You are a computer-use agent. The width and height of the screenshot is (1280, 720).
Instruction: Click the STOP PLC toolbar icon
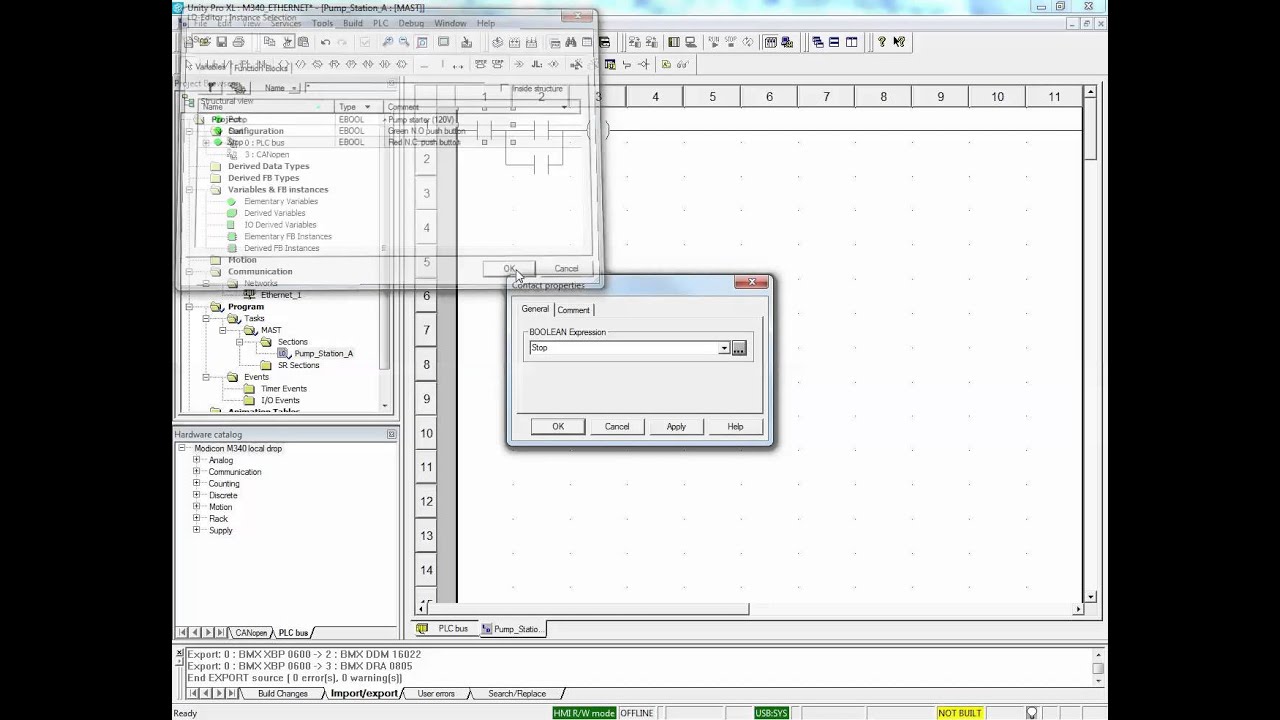[731, 42]
